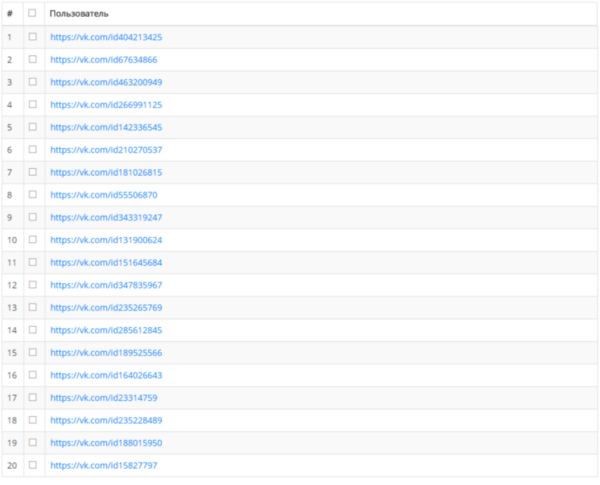Image resolution: width=600 pixels, height=485 pixels.
Task: Click the # column header
Action: pyautogui.click(x=13, y=14)
